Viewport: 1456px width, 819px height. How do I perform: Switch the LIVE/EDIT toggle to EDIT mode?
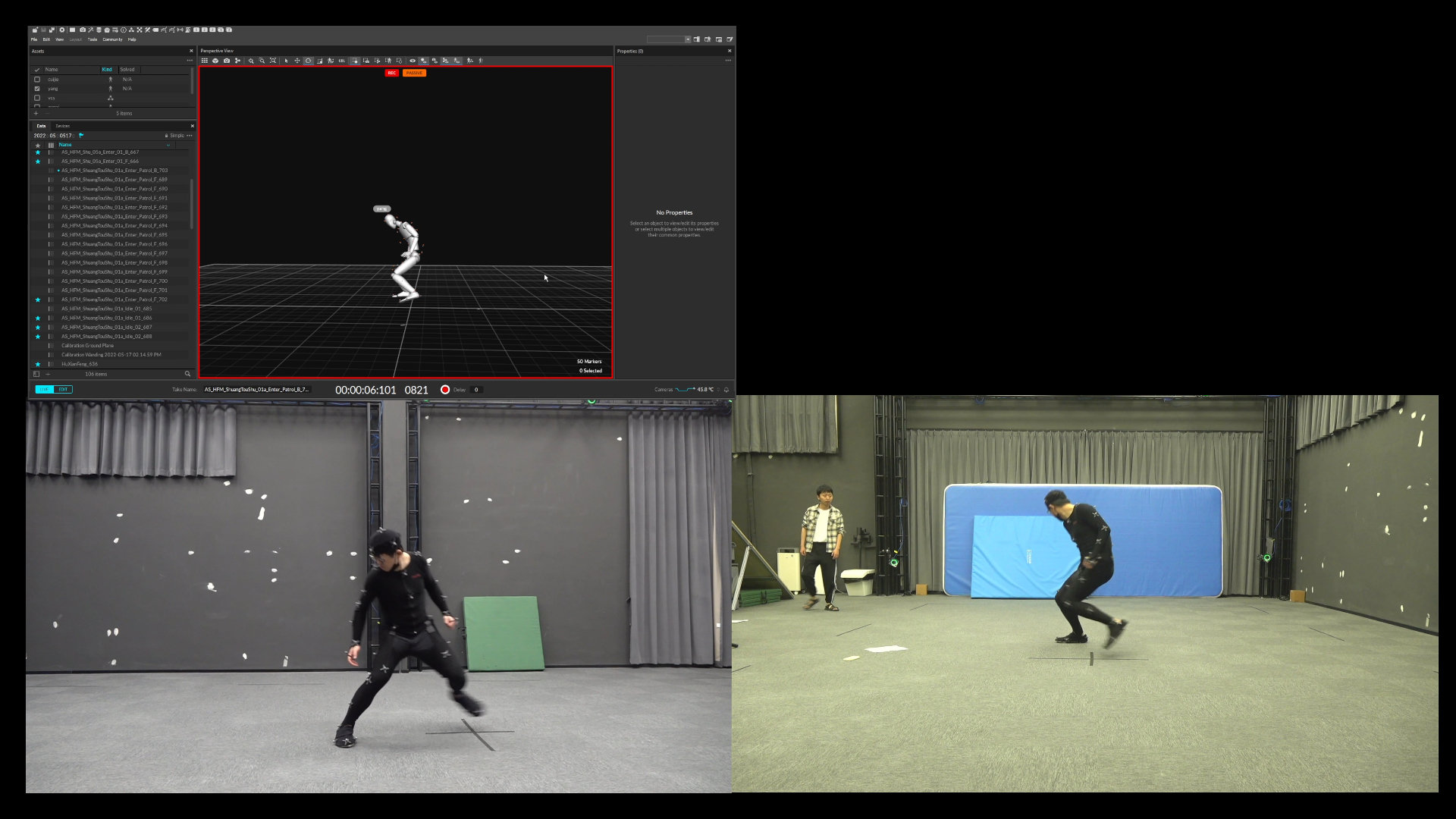click(x=63, y=390)
